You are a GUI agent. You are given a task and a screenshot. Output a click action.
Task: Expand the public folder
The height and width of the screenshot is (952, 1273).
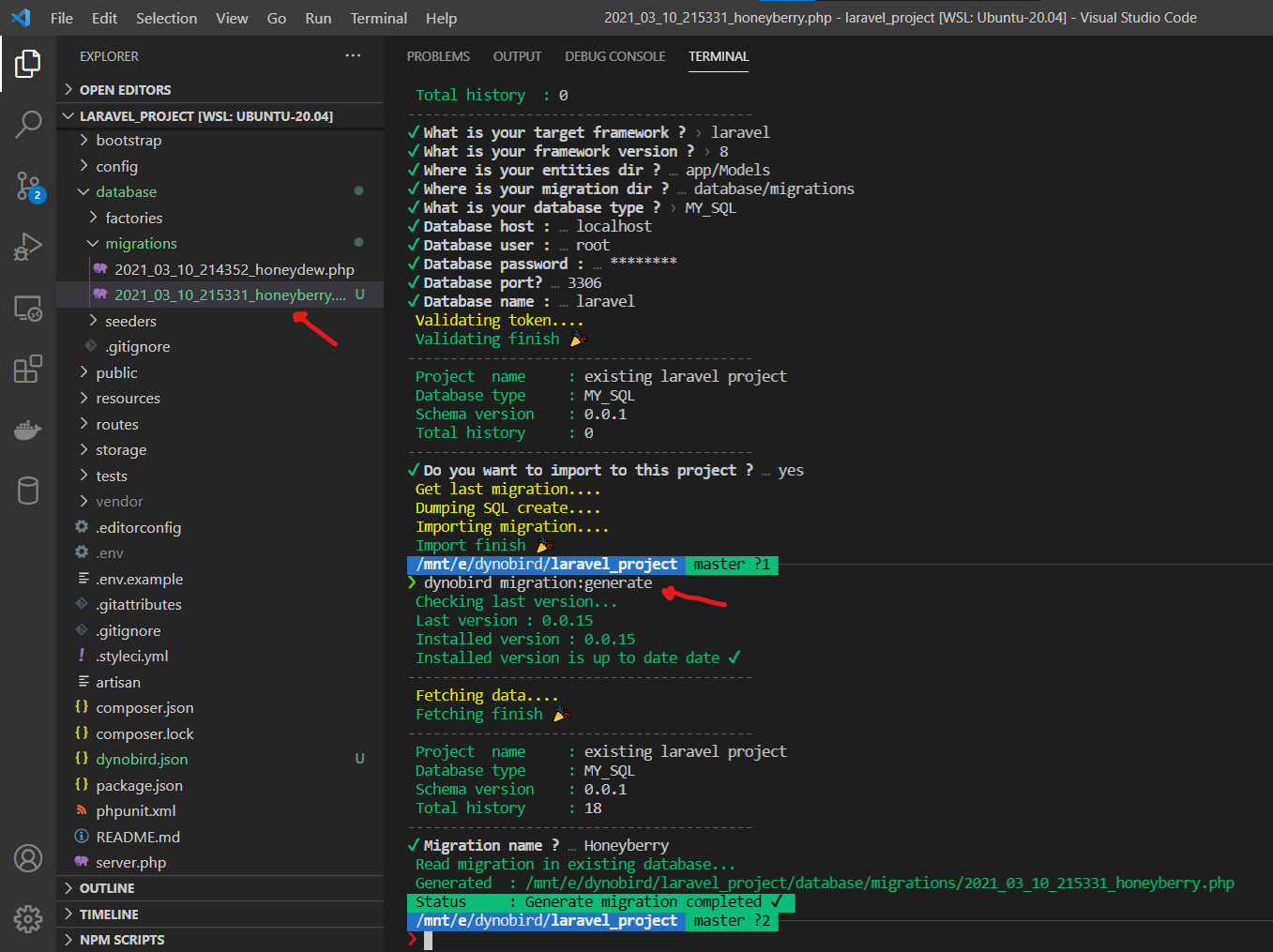[220, 372]
